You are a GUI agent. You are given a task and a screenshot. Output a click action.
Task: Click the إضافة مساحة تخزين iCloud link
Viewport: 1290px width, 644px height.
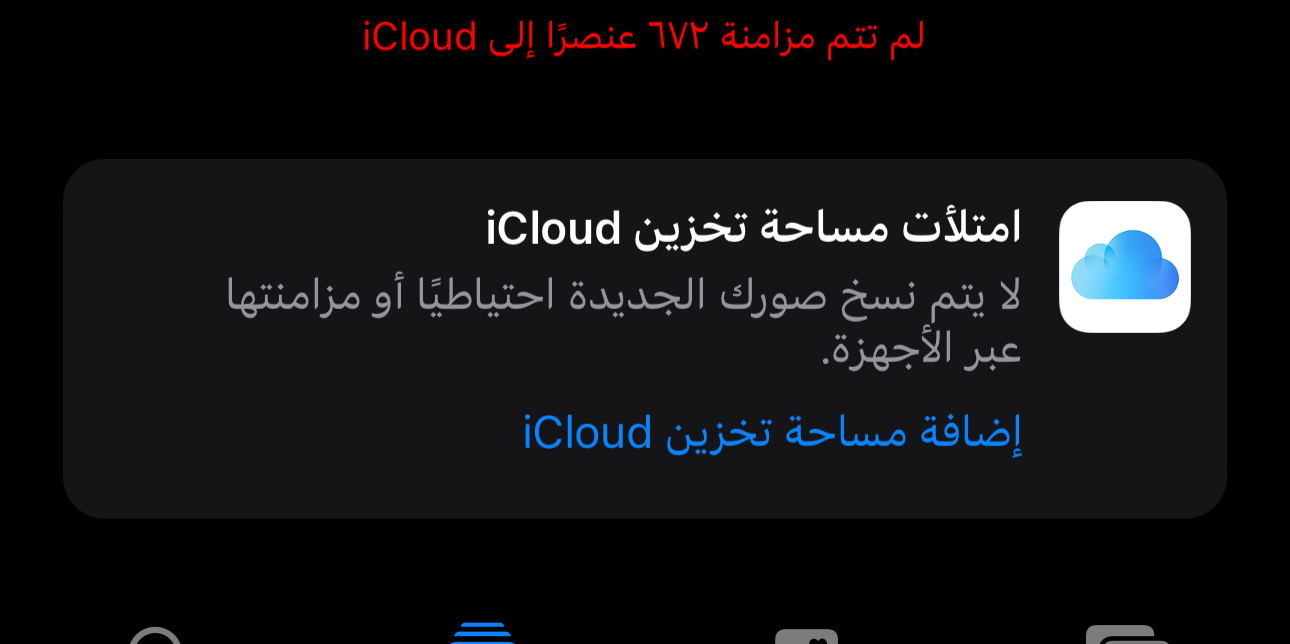772,432
